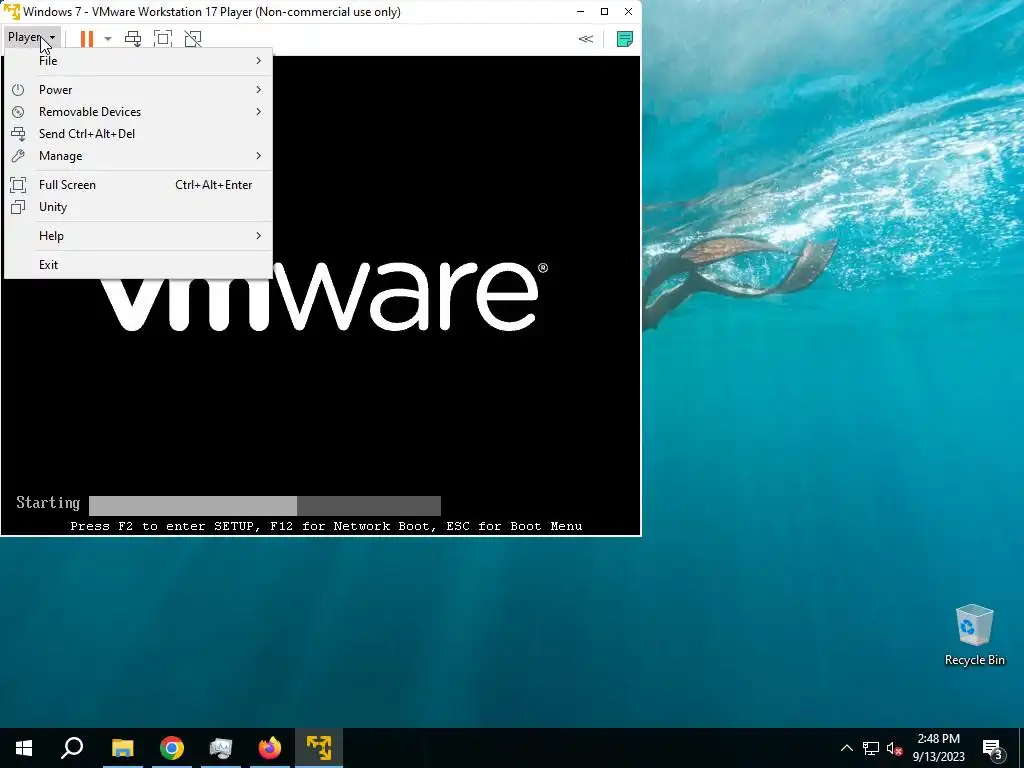
Task: Click the VMware icon in the title bar
Action: (x=12, y=12)
